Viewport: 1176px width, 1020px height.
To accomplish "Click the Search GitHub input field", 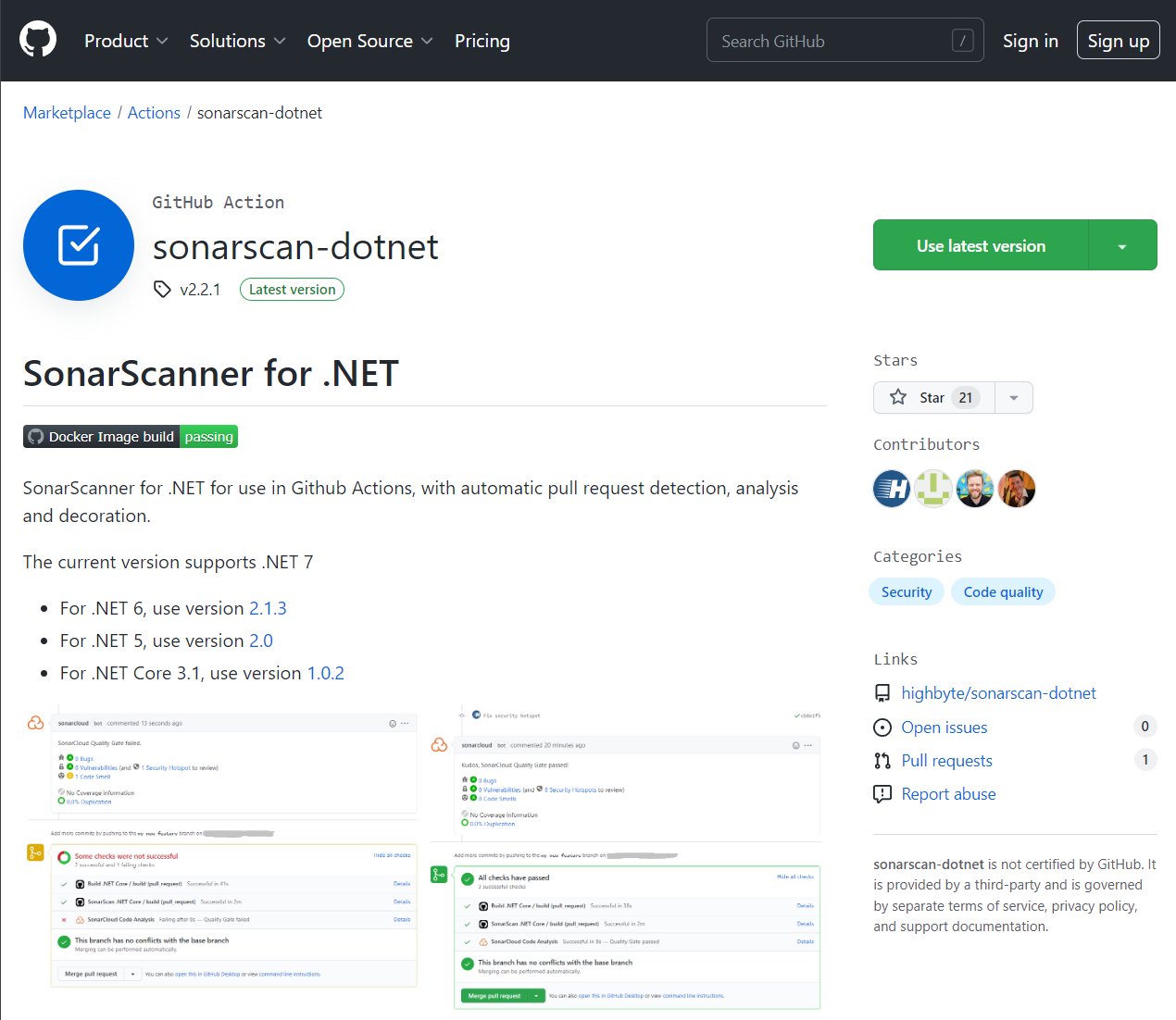I will [833, 40].
